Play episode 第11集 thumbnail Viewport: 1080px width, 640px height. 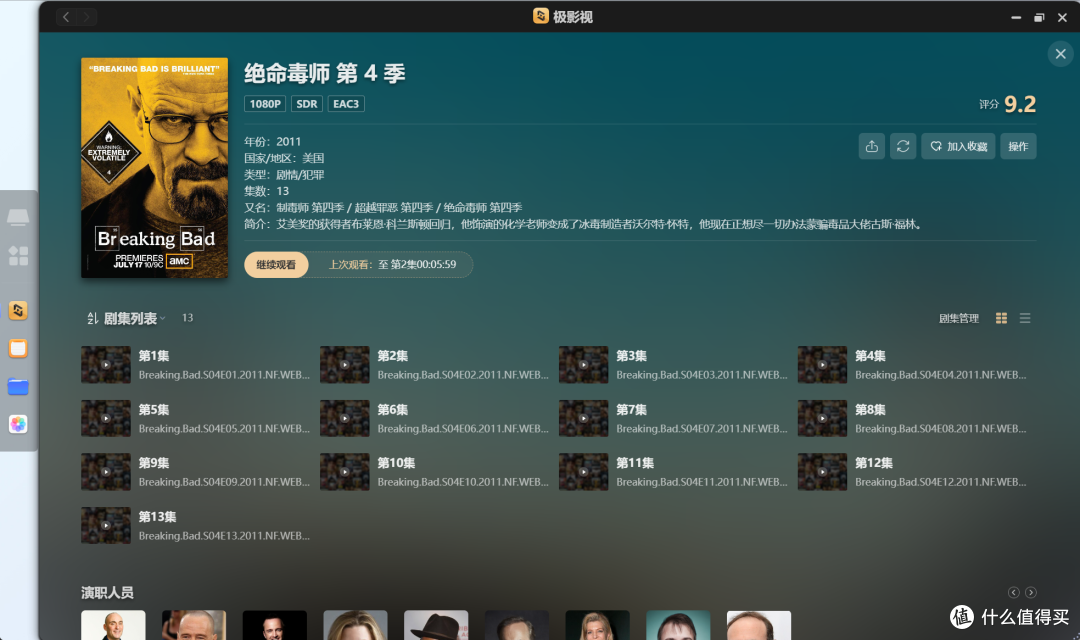point(583,472)
